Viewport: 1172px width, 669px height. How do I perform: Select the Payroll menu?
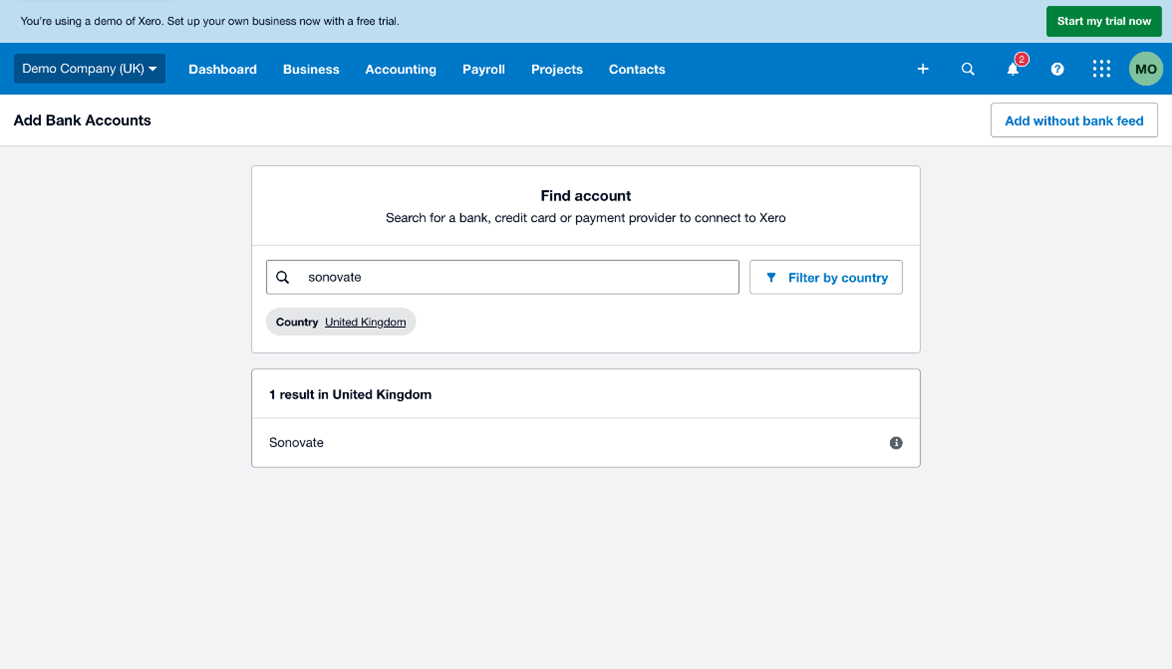tap(483, 69)
